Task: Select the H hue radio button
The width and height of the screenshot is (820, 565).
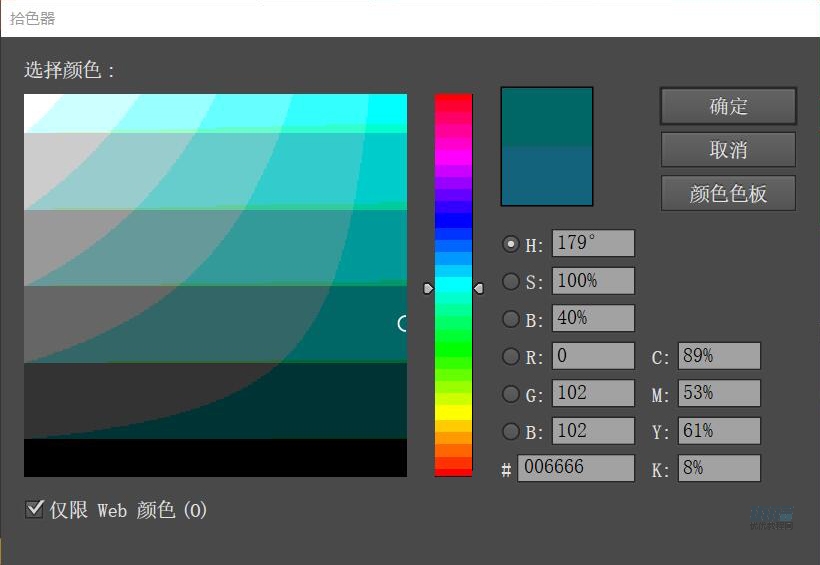Action: tap(511, 244)
